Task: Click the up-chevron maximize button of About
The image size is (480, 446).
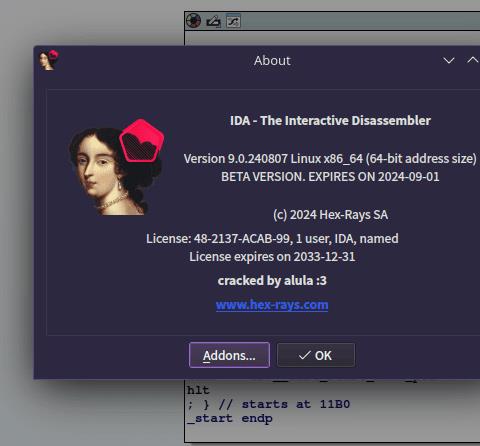Action: tap(472, 60)
